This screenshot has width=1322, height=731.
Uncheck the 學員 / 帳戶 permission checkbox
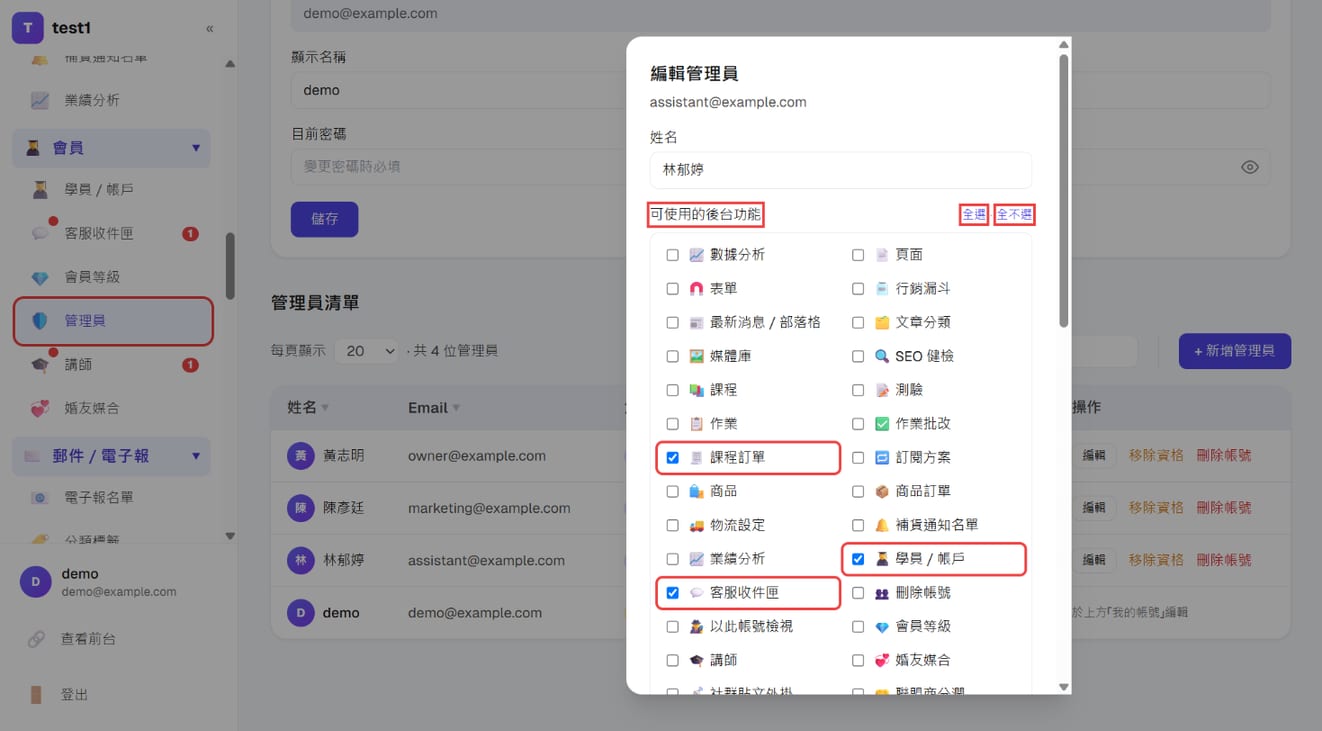click(858, 559)
